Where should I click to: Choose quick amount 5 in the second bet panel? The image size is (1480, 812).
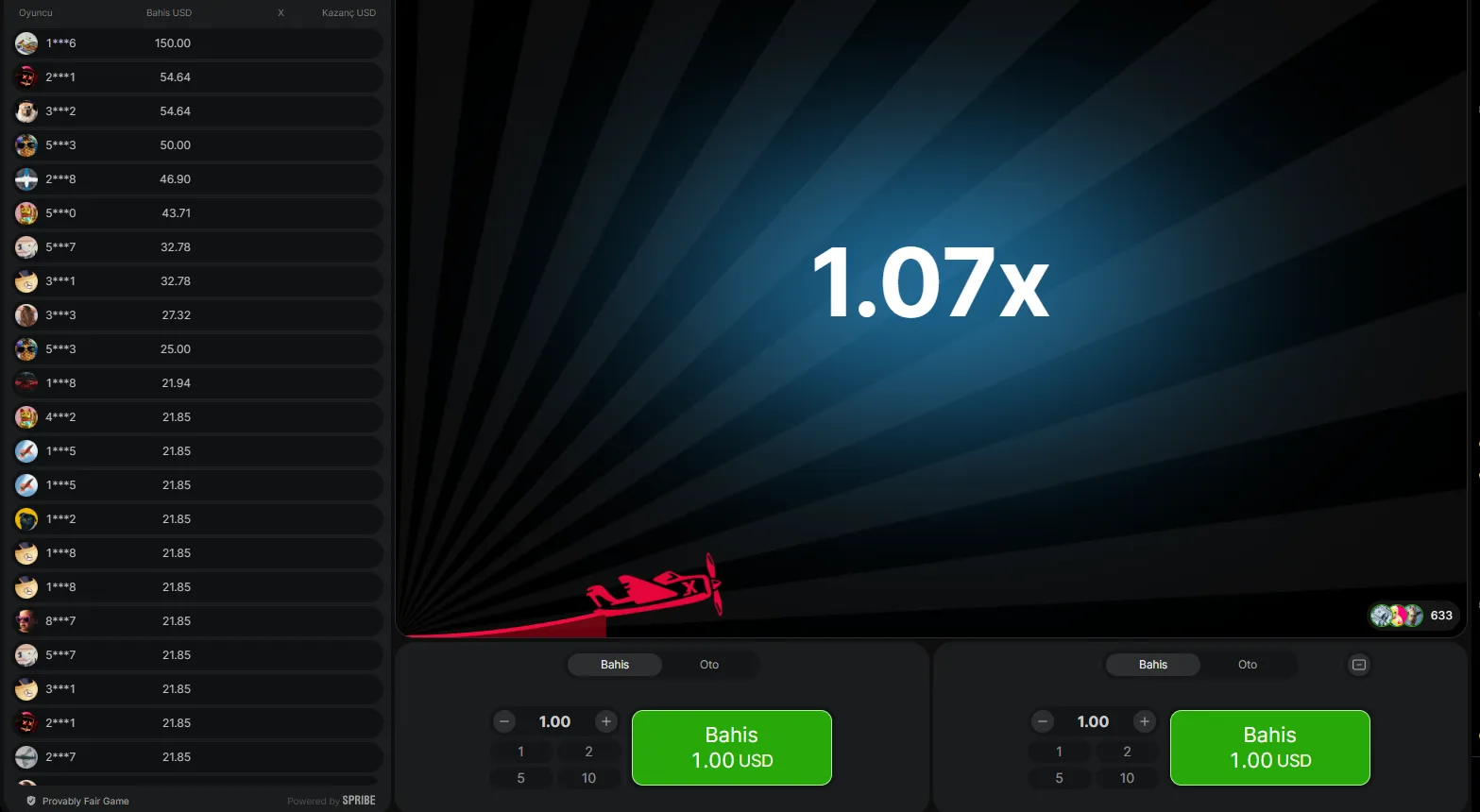pyautogui.click(x=1059, y=778)
